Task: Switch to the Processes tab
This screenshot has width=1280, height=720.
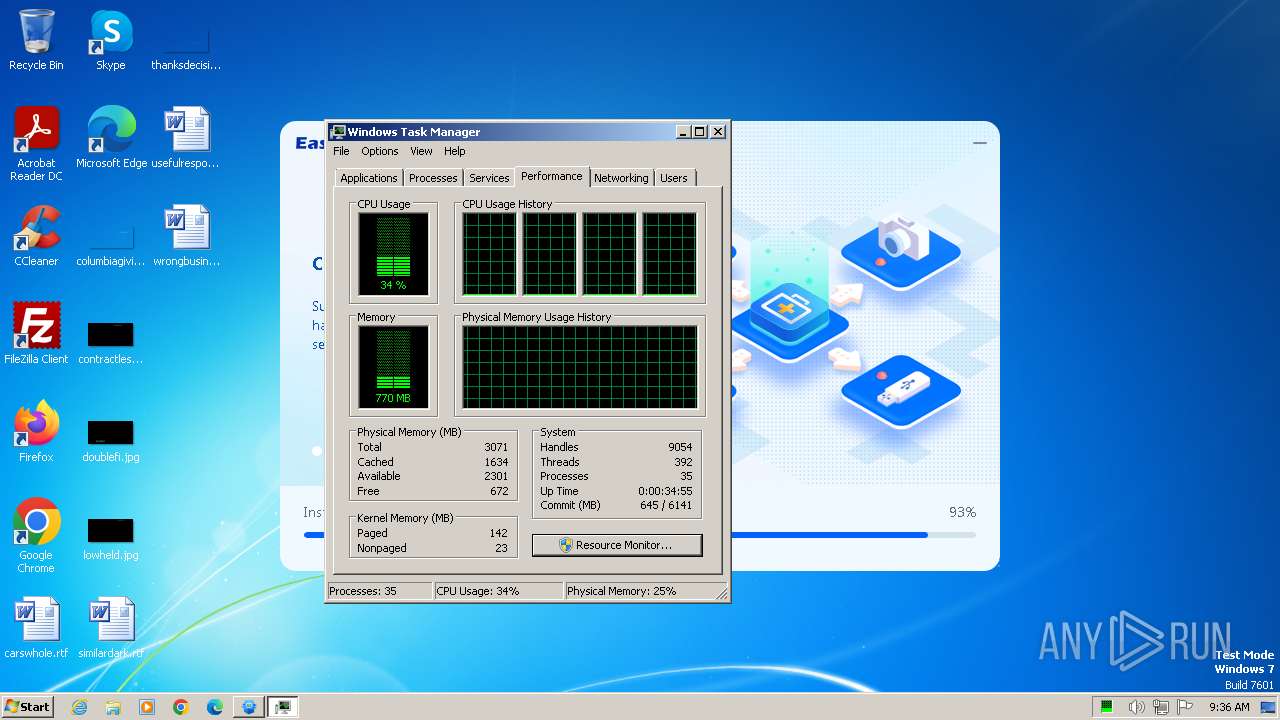Action: 433,178
